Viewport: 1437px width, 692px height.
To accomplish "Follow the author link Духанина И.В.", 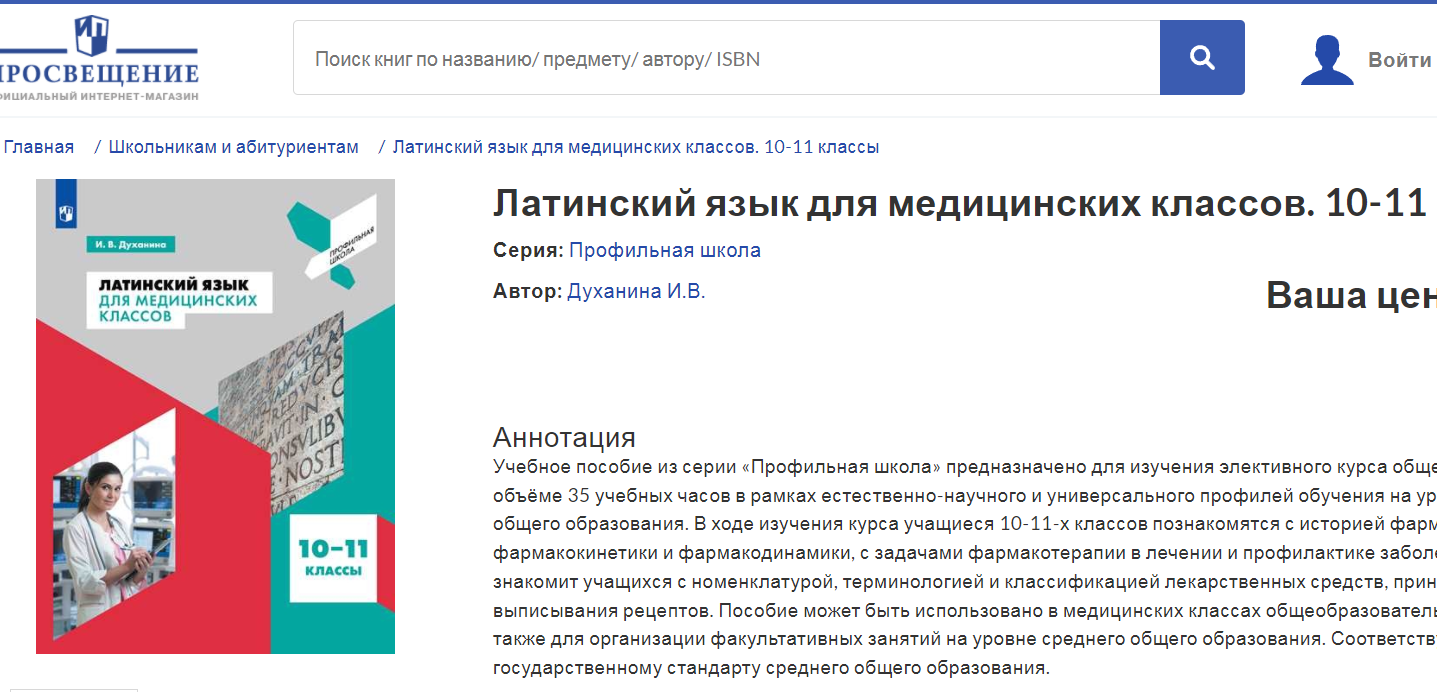I will pos(636,291).
